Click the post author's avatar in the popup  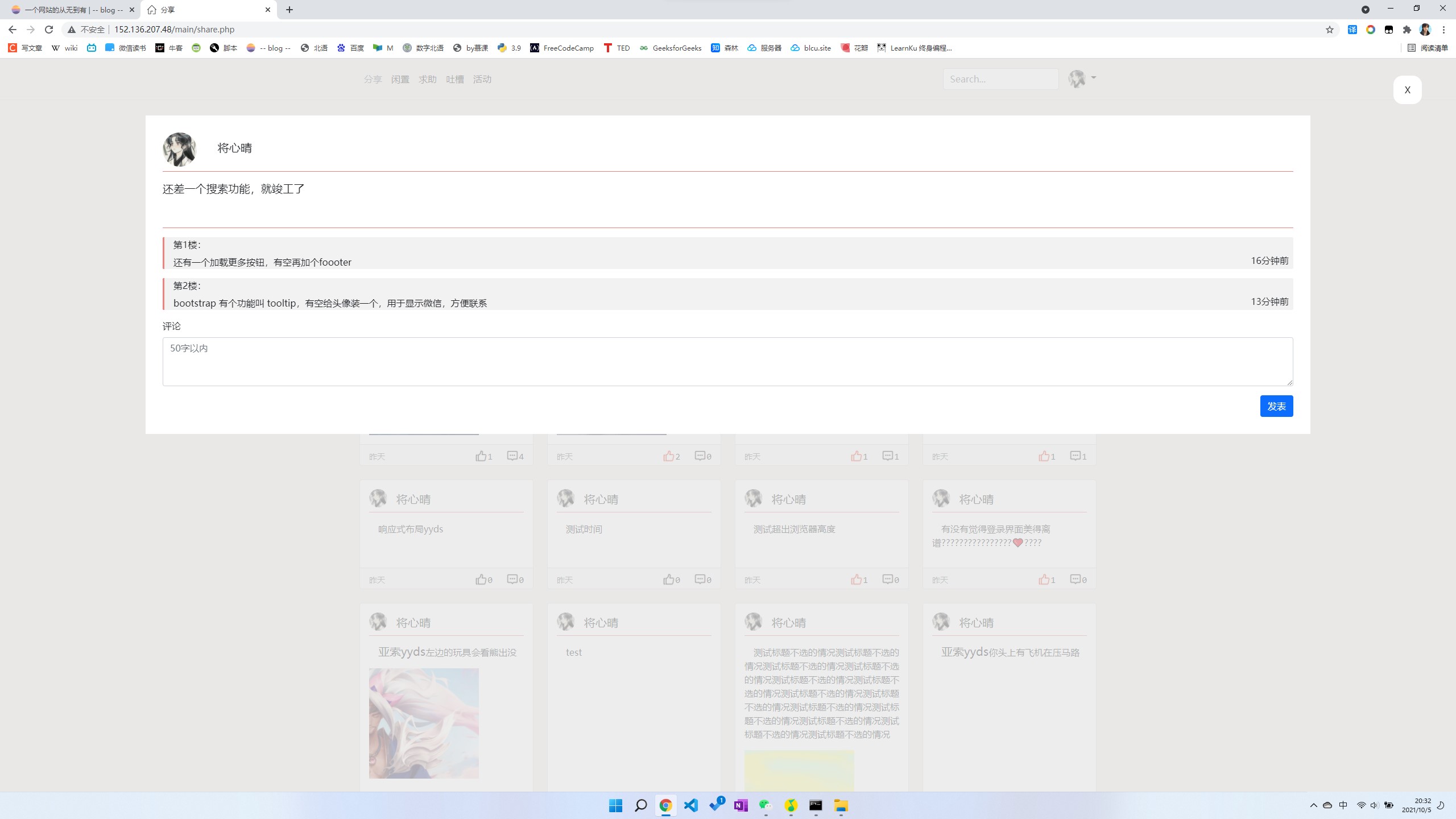179,149
